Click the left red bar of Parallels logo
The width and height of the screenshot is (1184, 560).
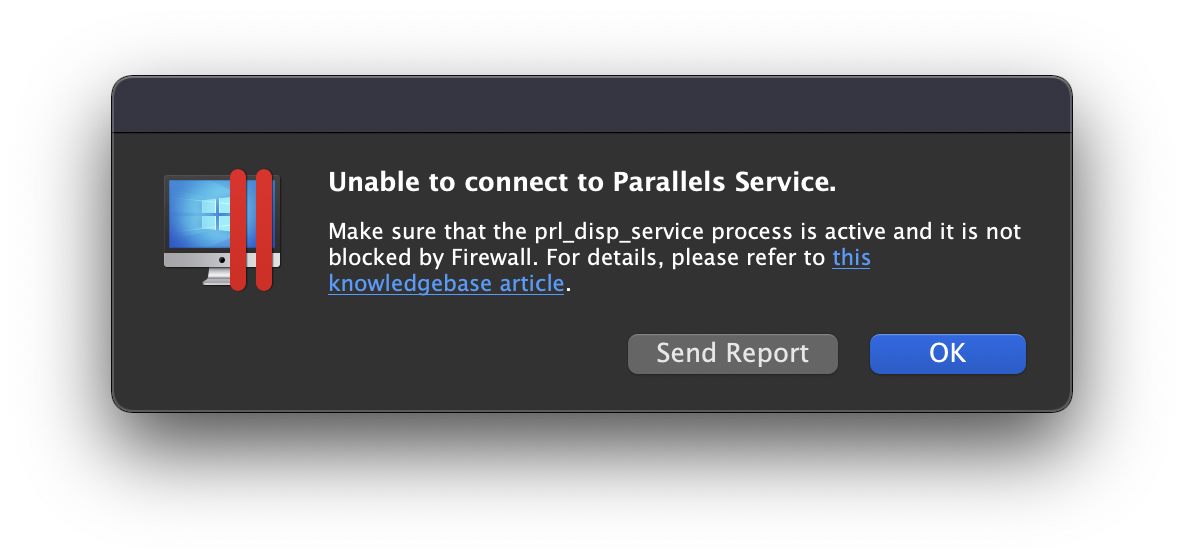[238, 230]
